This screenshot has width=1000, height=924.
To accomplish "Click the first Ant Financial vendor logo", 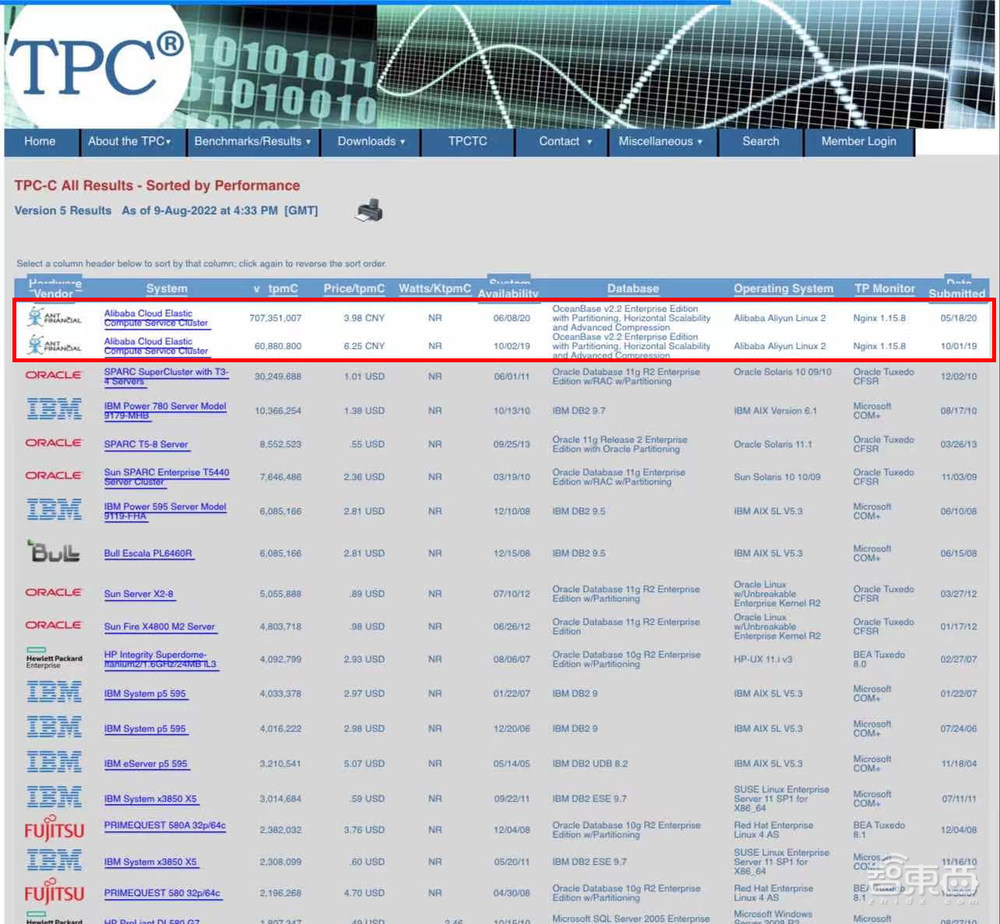I will coord(54,317).
